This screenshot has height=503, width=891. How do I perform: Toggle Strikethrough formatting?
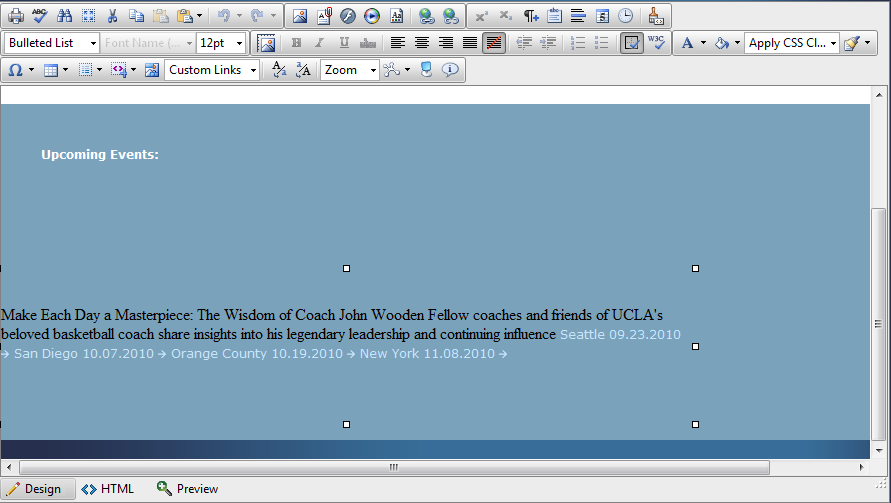point(368,43)
